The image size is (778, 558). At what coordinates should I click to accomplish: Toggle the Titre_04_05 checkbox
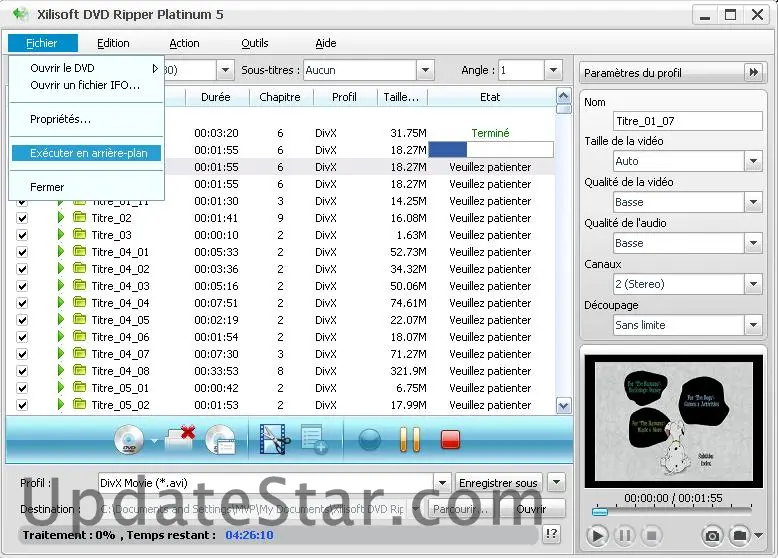(22, 320)
